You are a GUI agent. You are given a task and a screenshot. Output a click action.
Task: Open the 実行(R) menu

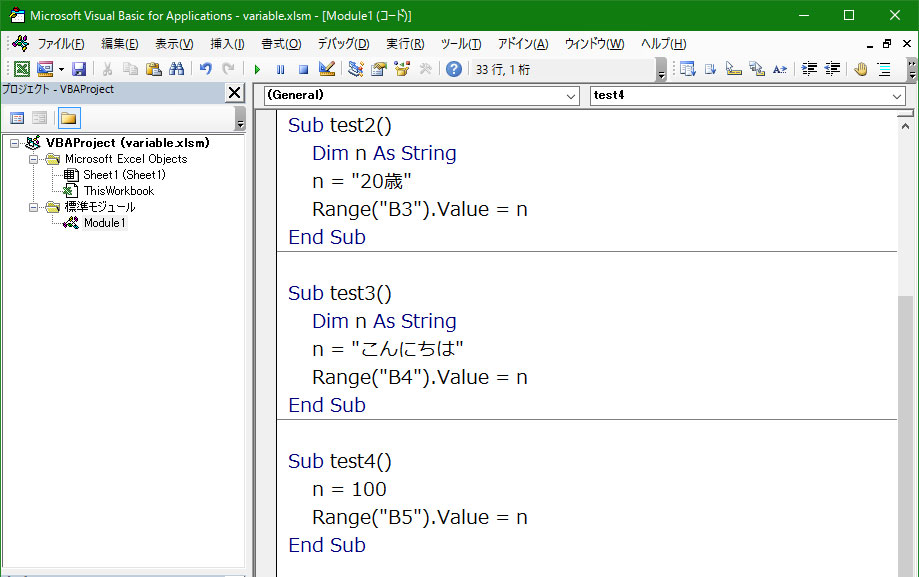point(405,44)
